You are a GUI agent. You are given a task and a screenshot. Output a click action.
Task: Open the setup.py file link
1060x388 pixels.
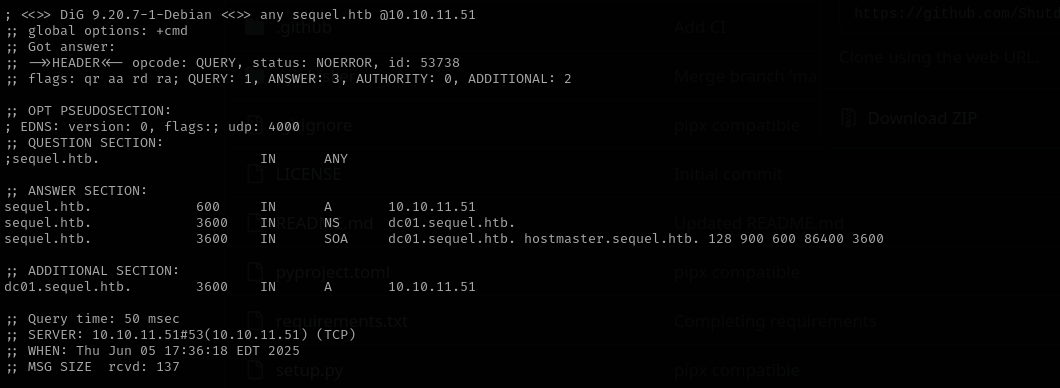(x=309, y=370)
